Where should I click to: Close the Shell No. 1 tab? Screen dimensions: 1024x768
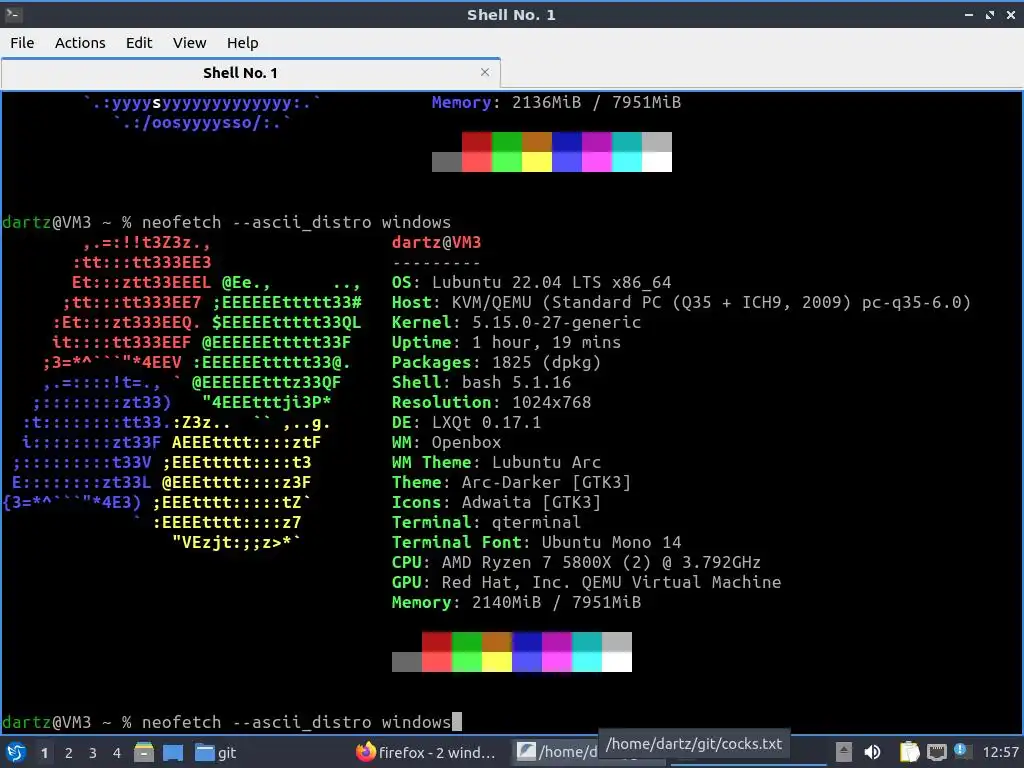click(x=485, y=72)
